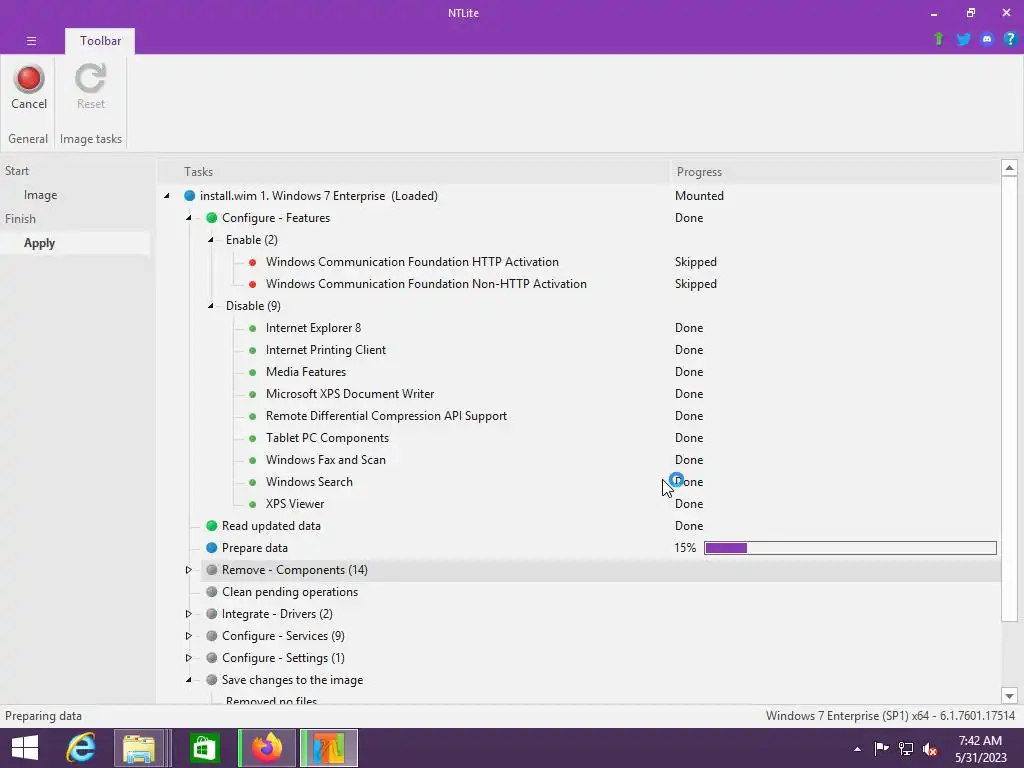Launch Internet Explorer from the taskbar
The width and height of the screenshot is (1024, 768).
pyautogui.click(x=81, y=748)
